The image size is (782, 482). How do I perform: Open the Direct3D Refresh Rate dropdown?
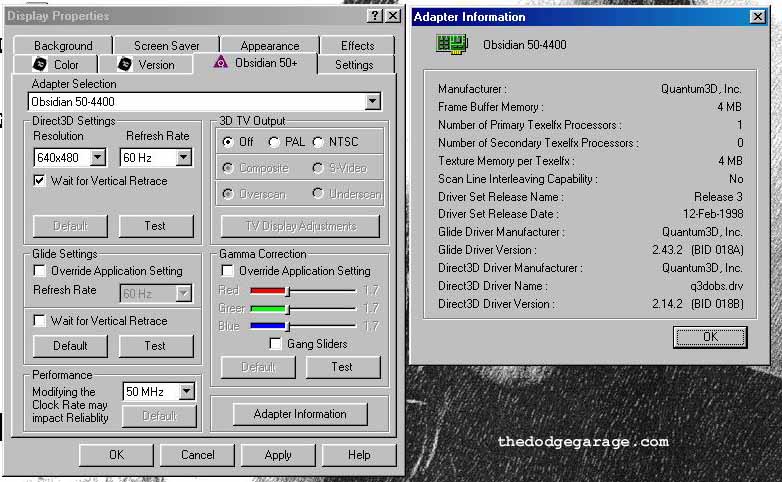(184, 157)
